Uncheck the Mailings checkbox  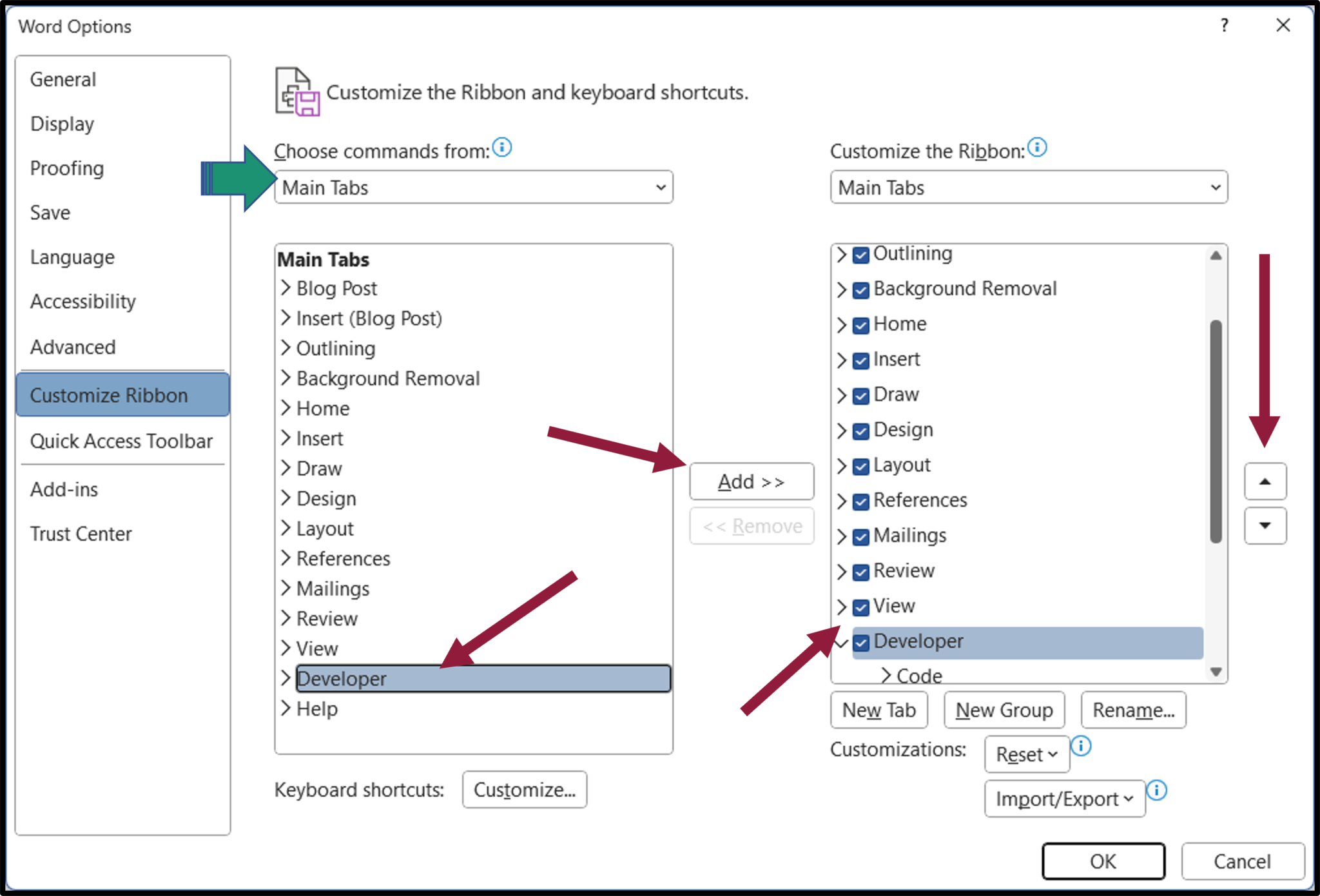click(x=860, y=537)
